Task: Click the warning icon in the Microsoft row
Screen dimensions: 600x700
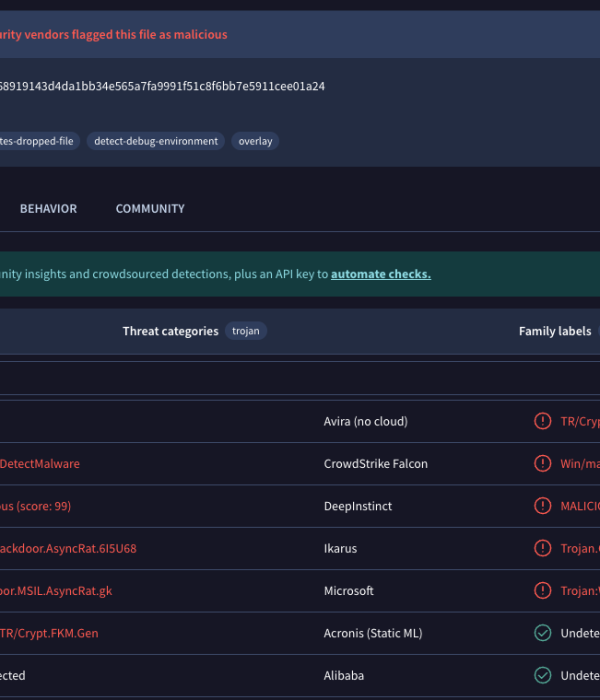Action: pyautogui.click(x=543, y=591)
